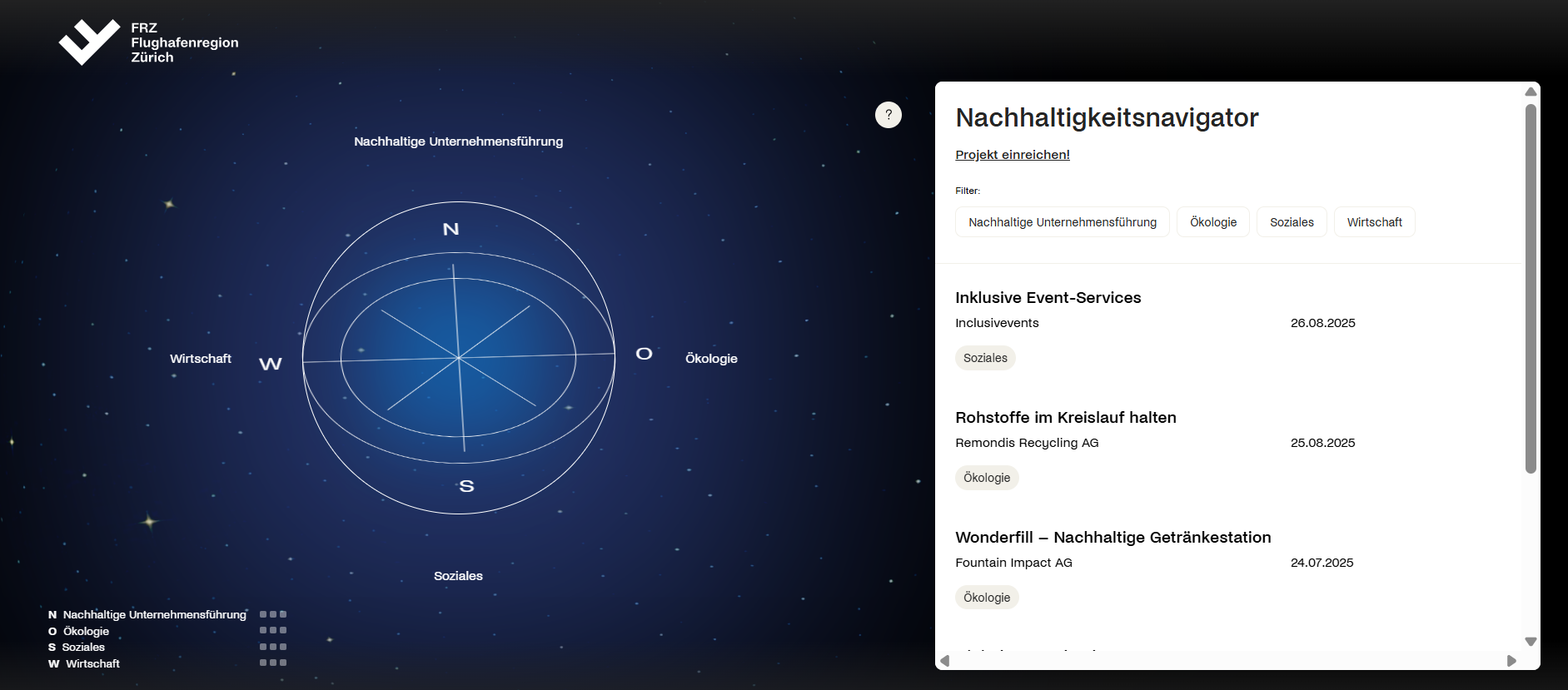
Task: Click the date 26.08.2025
Action: coord(1323,323)
